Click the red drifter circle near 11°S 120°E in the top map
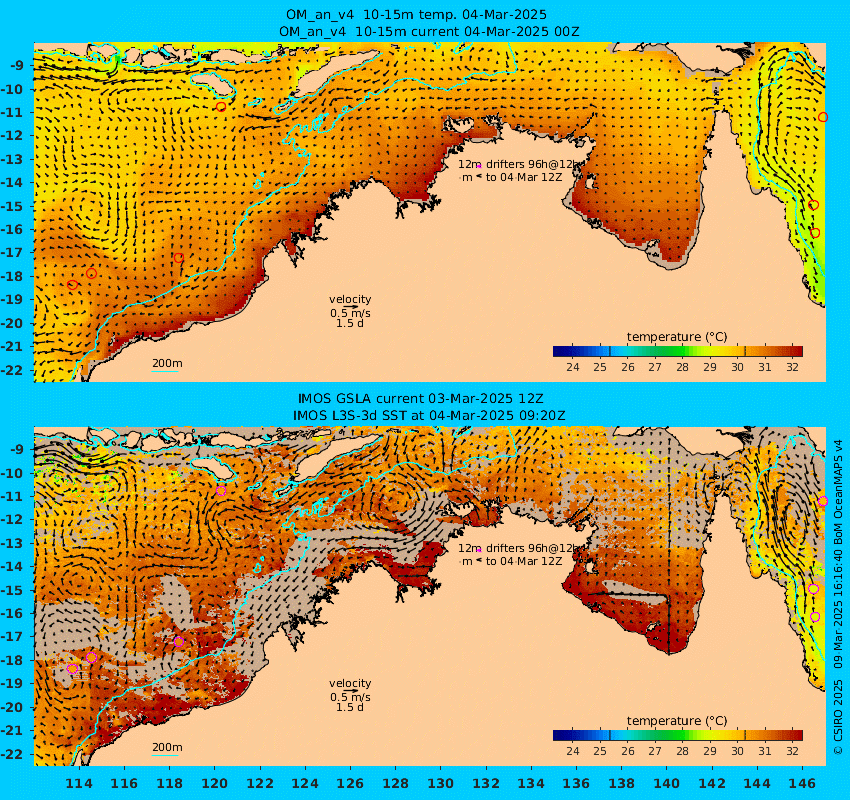The image size is (850, 800). point(221,107)
